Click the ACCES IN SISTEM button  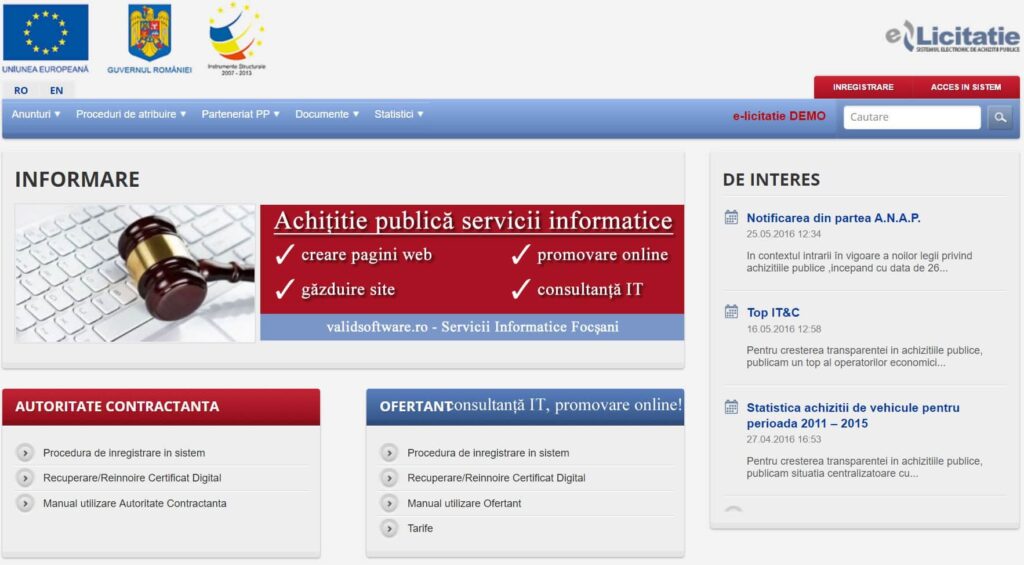[x=965, y=87]
